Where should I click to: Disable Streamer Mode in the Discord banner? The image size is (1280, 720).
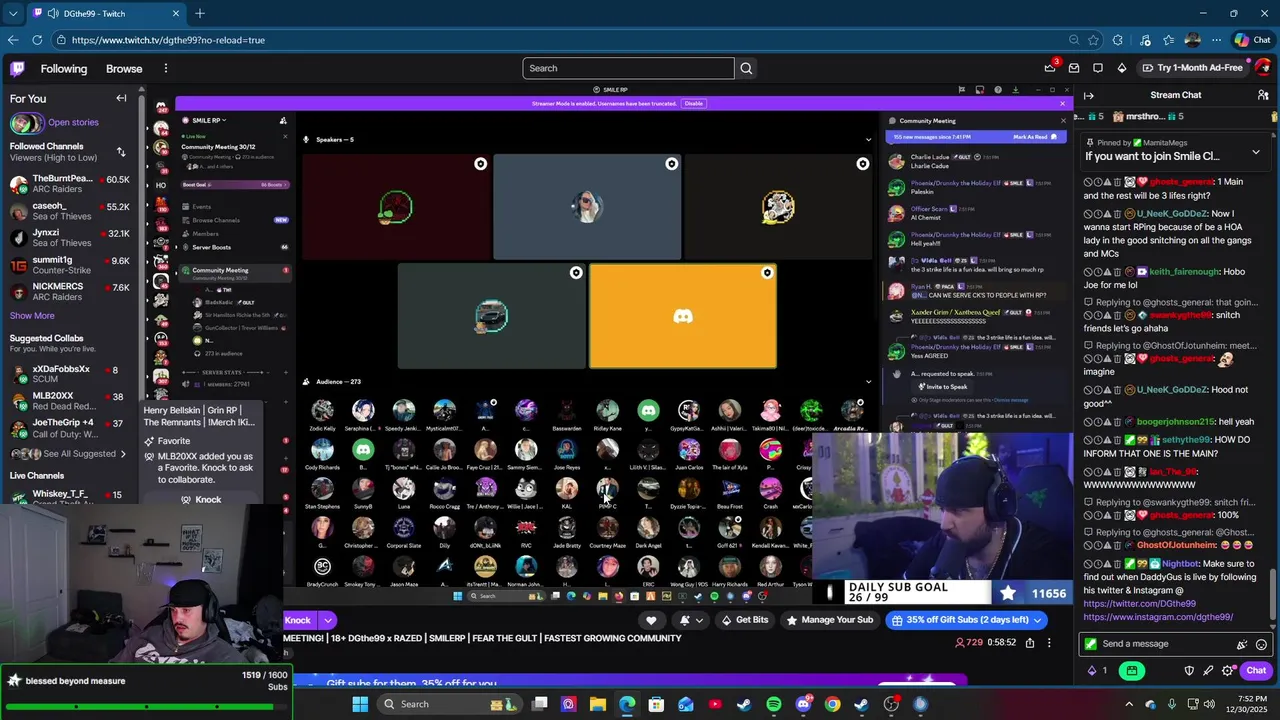pos(693,104)
